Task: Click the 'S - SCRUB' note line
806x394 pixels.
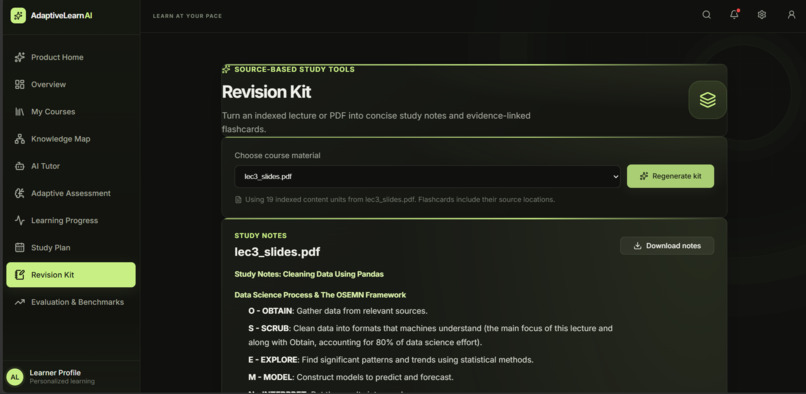Action: (430, 335)
